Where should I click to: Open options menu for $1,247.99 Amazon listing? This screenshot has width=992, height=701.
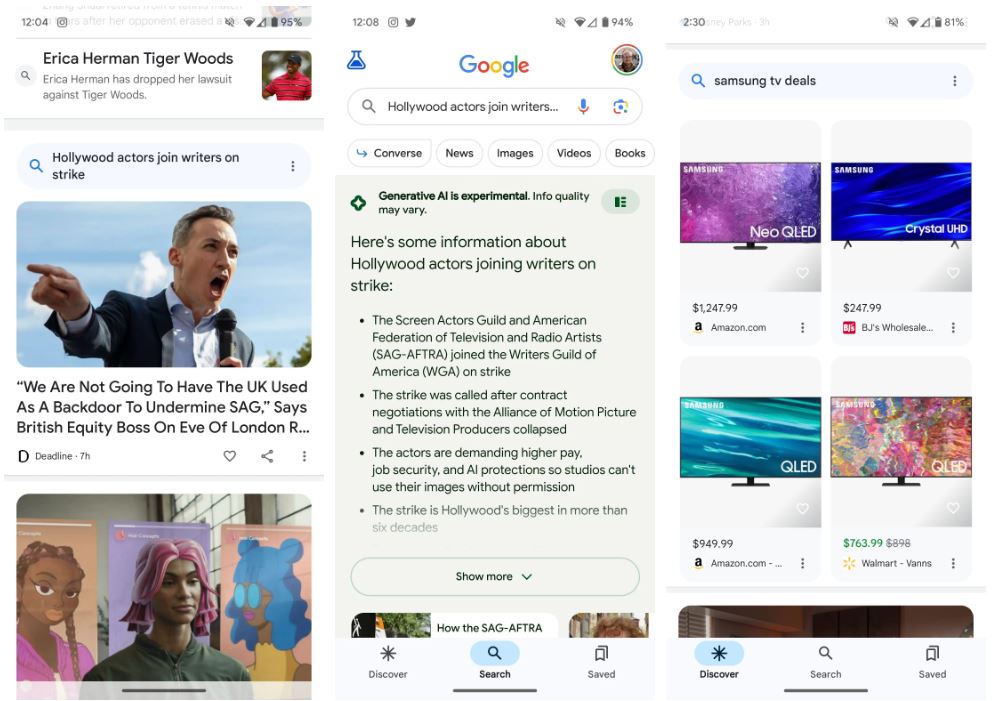[802, 327]
